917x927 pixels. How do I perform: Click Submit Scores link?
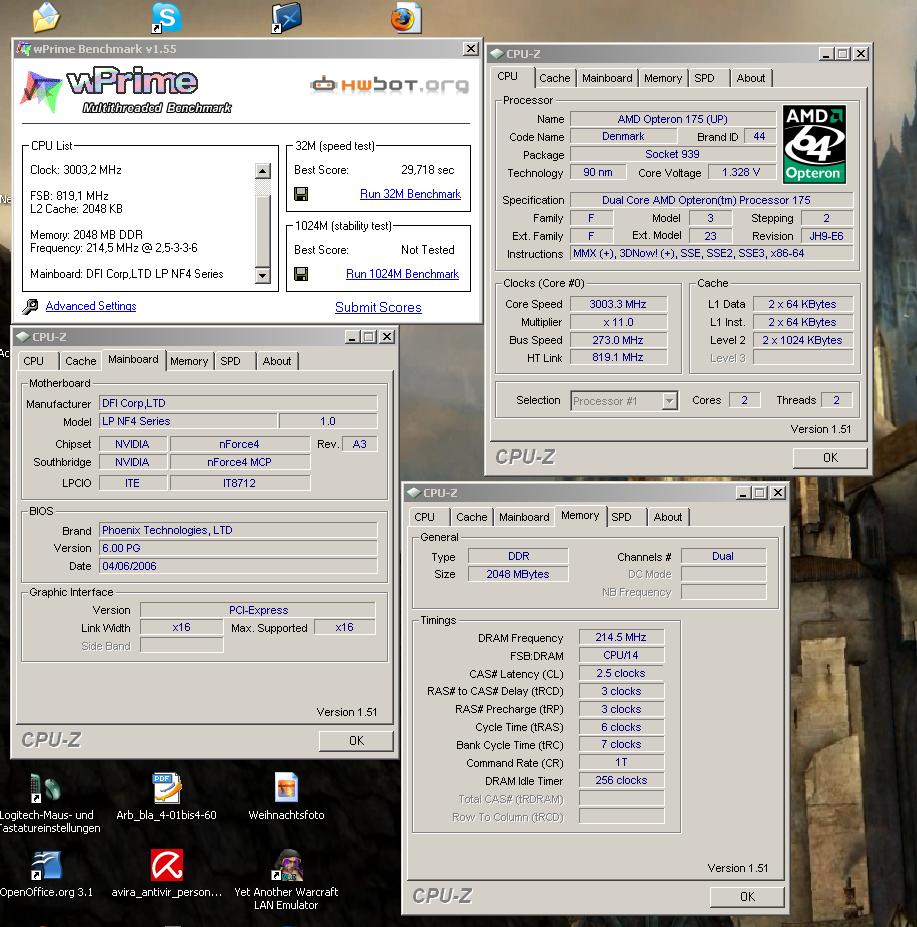click(378, 307)
